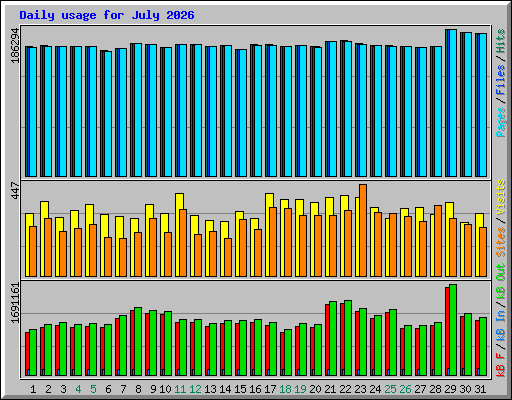Click the yellow visits bar for day 2
The height and width of the screenshot is (400, 512).
(43, 239)
